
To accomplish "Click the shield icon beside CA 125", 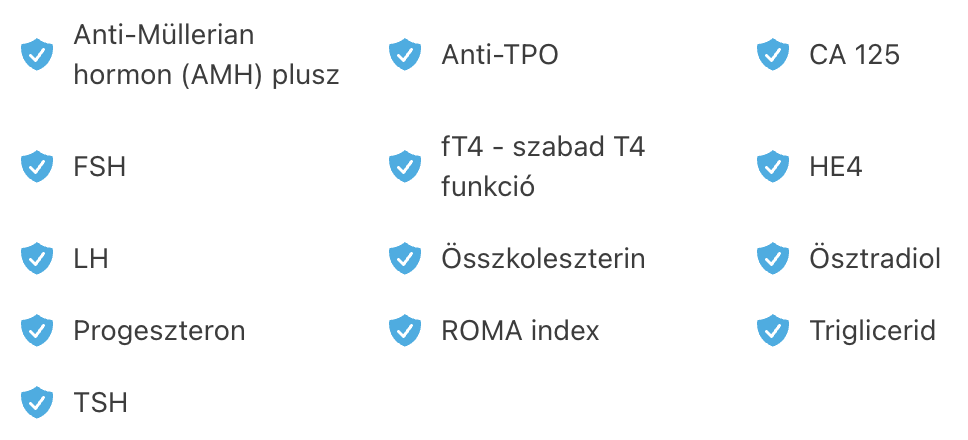I will (773, 54).
